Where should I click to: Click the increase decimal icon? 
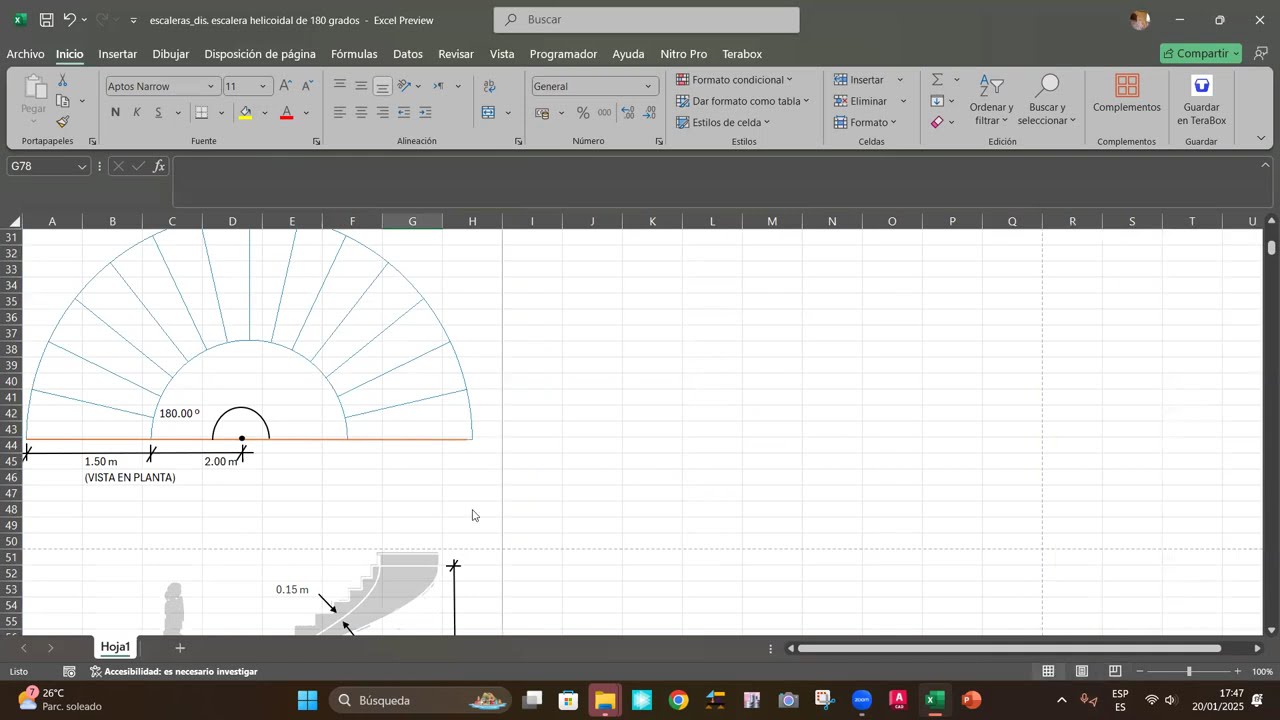[x=627, y=113]
